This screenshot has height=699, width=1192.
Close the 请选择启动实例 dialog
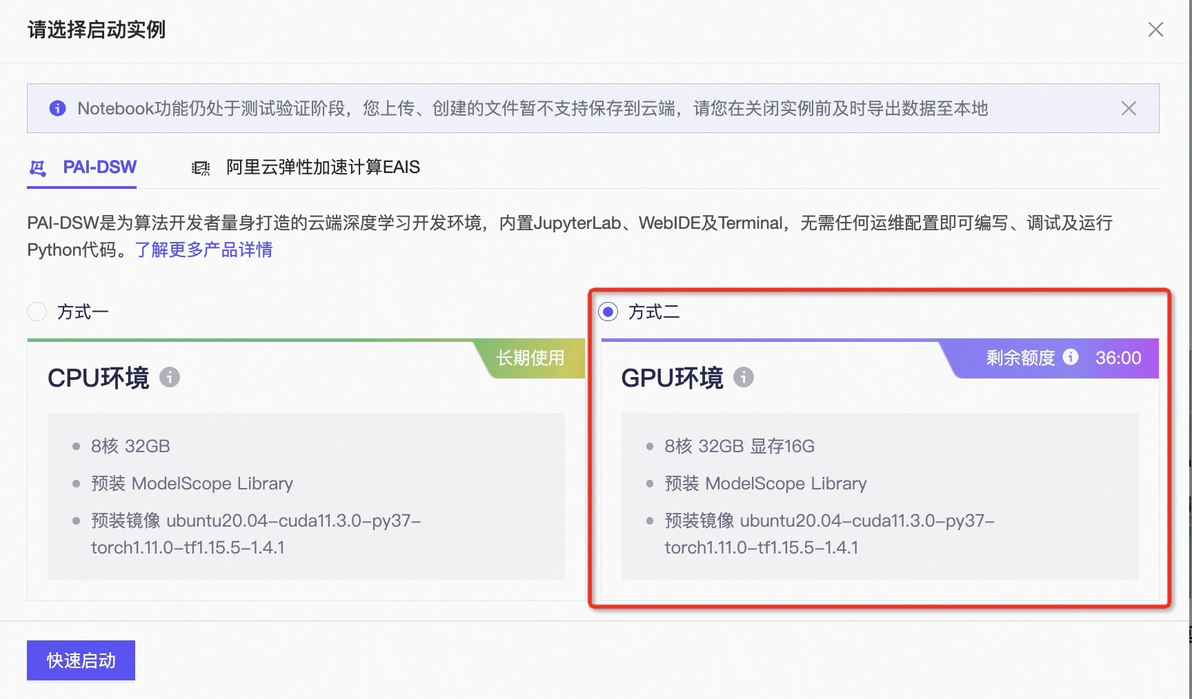[1156, 30]
